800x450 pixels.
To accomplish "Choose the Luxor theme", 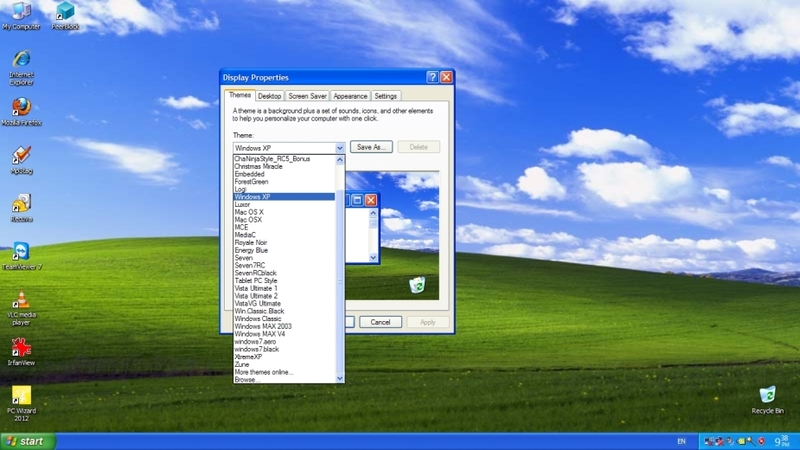I will pyautogui.click(x=284, y=205).
